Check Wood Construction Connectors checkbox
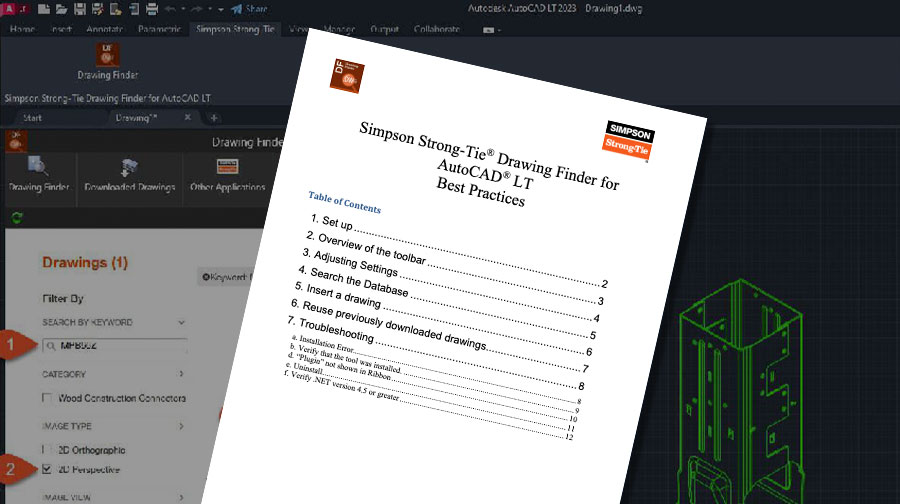The image size is (900, 504). pos(47,397)
